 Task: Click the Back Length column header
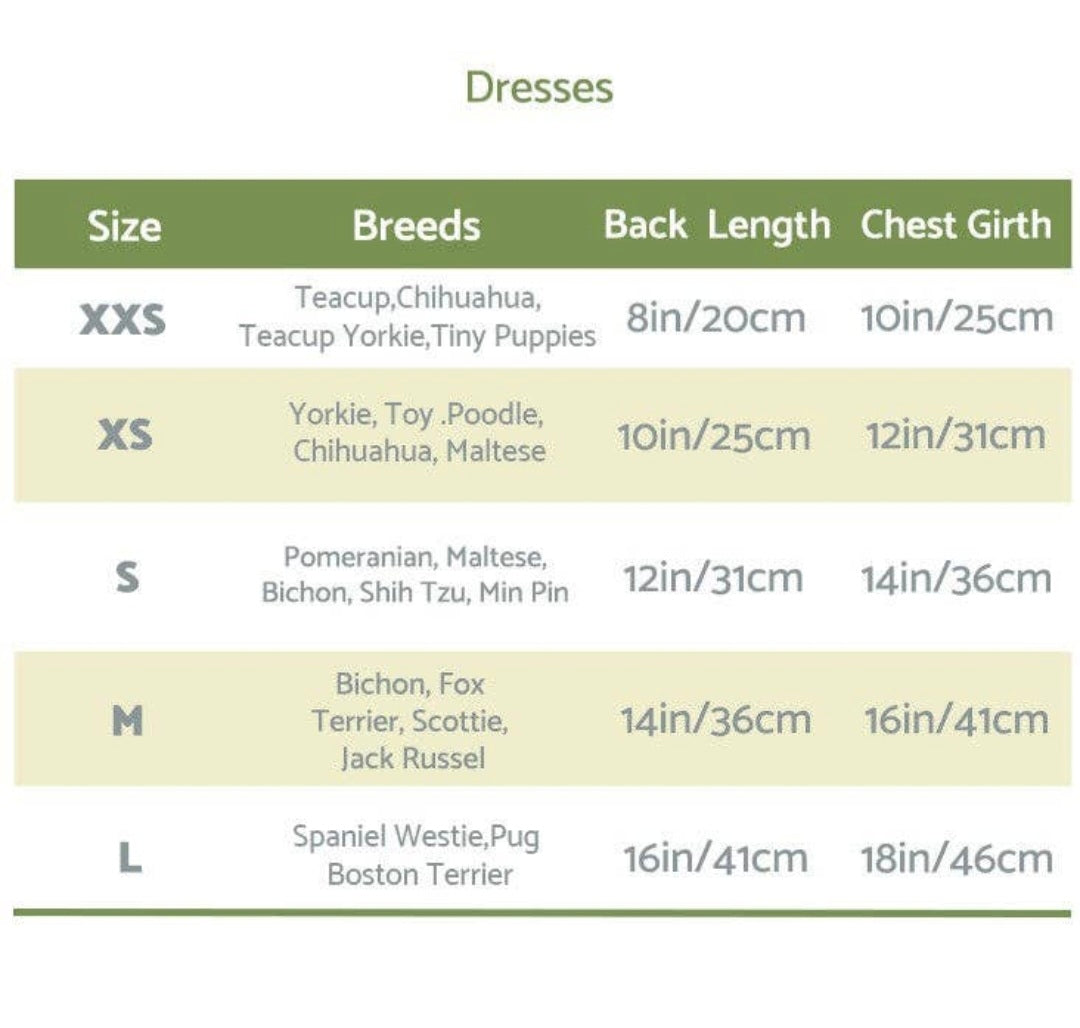click(x=716, y=225)
